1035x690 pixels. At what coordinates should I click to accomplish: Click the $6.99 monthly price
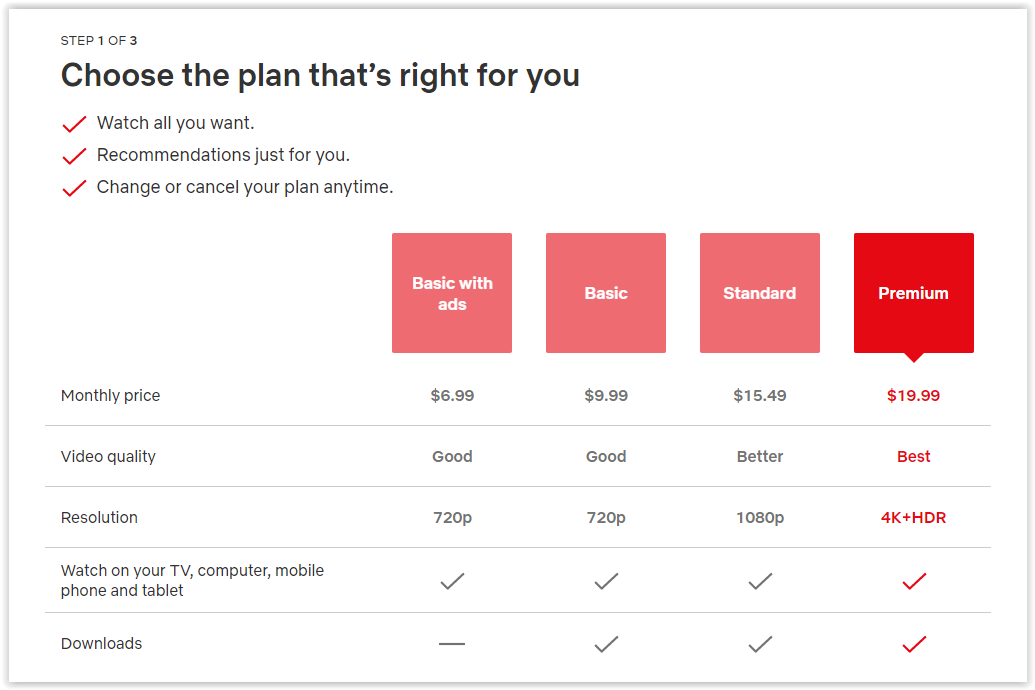(x=452, y=396)
